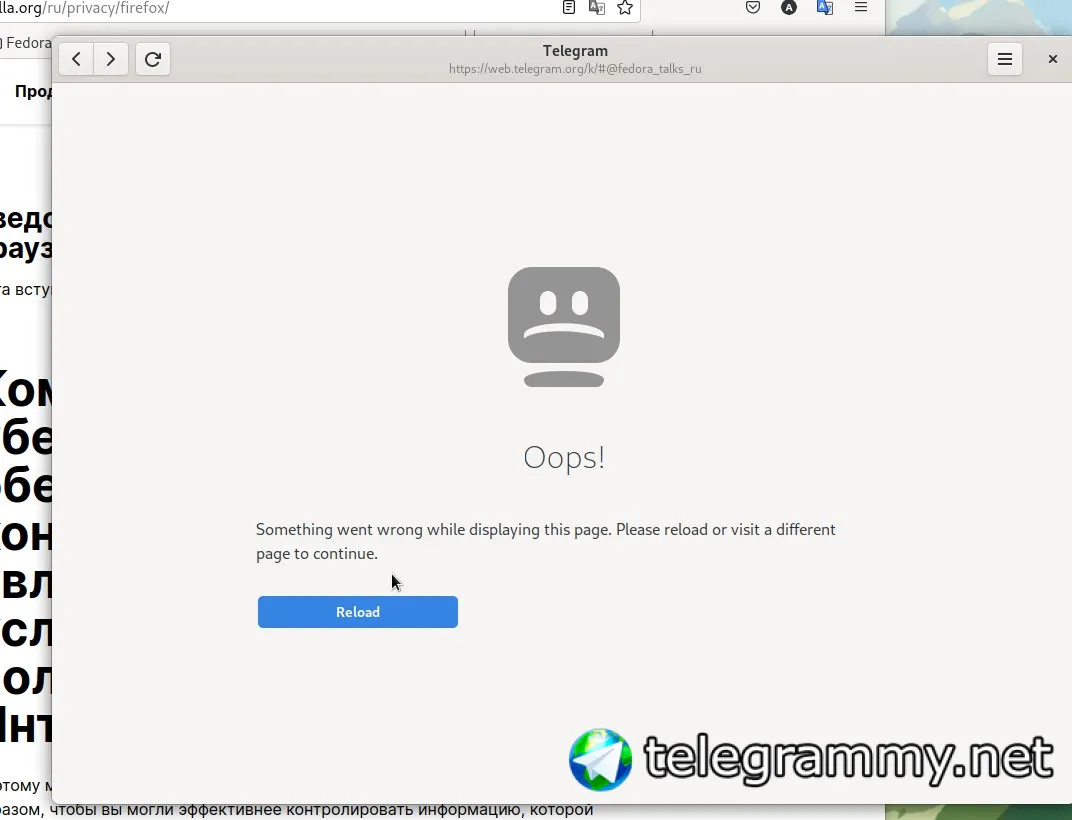Open Firefox Pocket save icon
This screenshot has width=1072, height=820.
point(753,8)
